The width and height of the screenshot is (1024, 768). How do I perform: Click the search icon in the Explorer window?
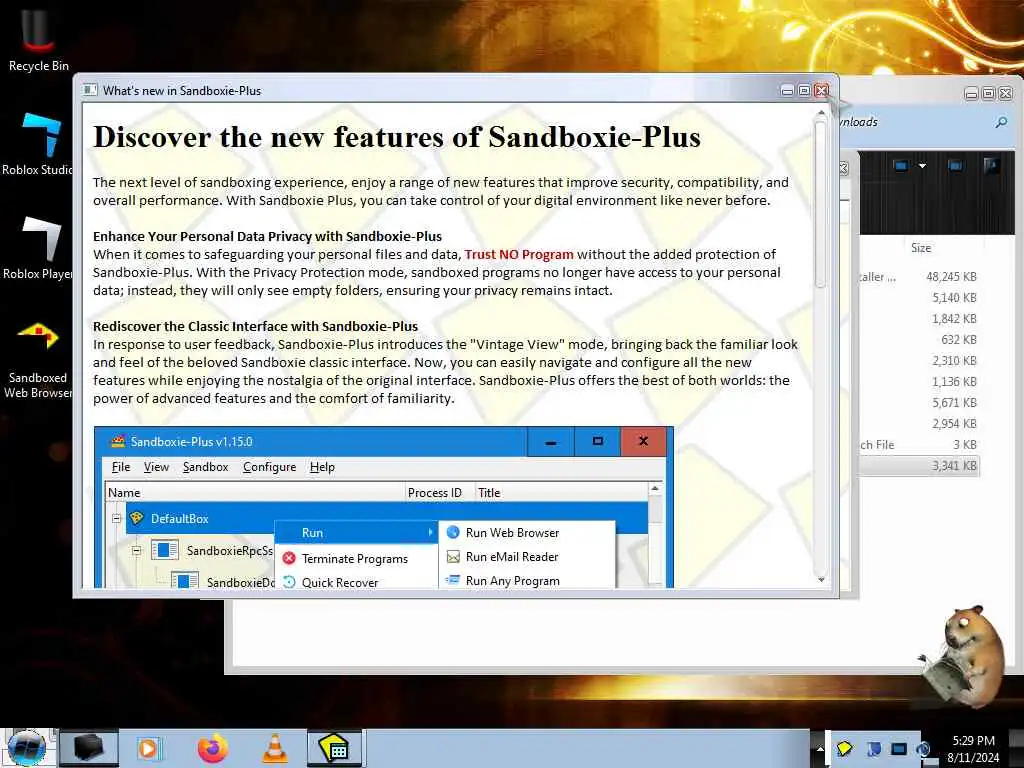coord(1000,122)
